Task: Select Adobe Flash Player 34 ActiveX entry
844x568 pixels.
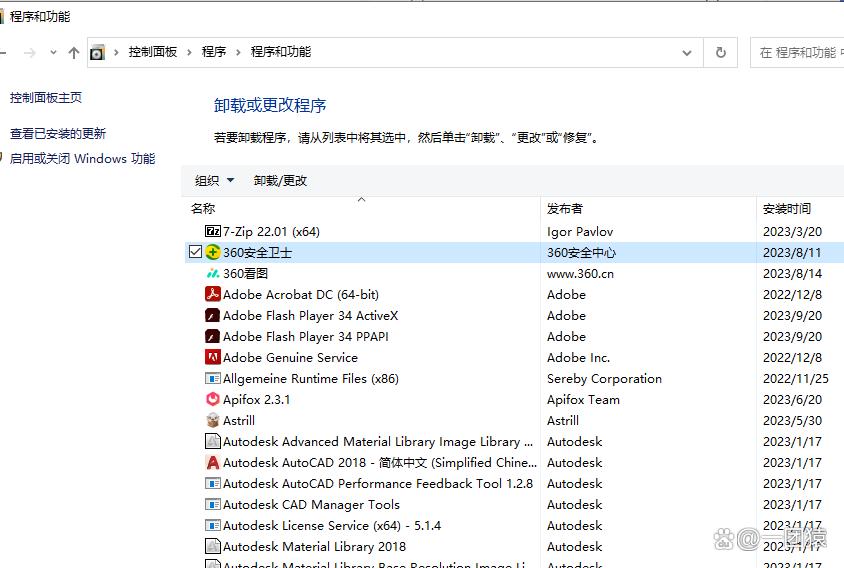Action: (x=311, y=315)
